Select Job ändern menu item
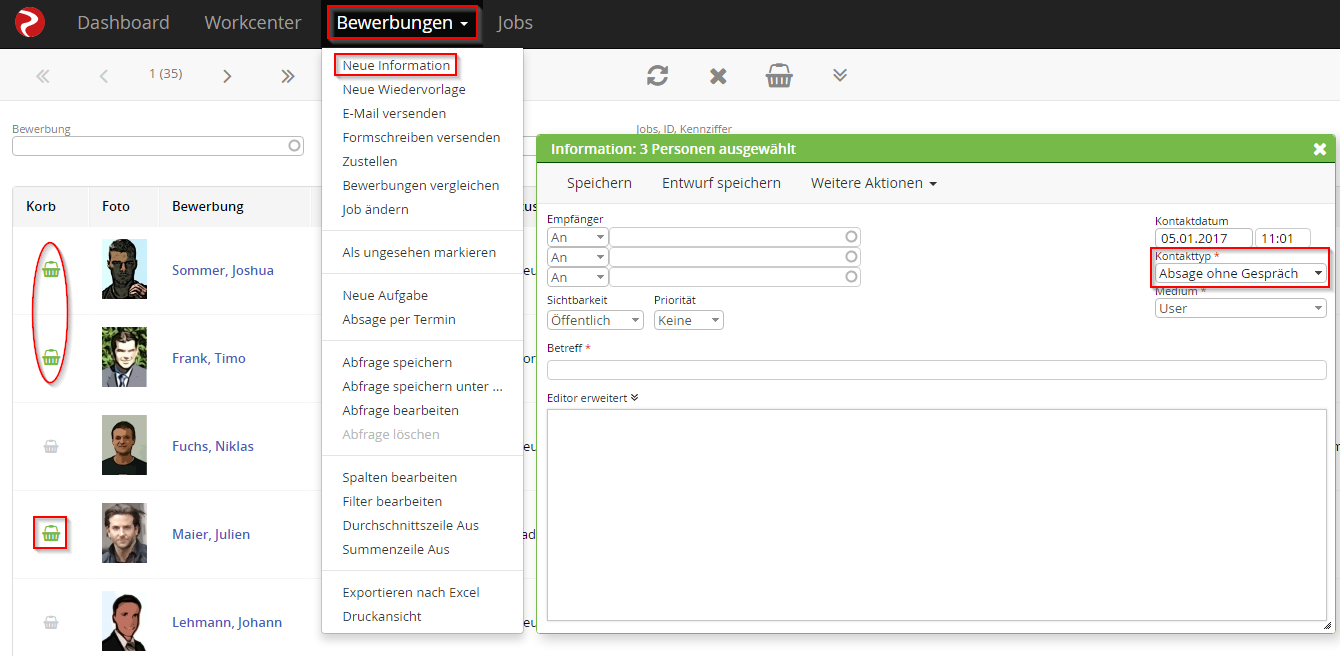The width and height of the screenshot is (1340, 656). pos(375,209)
